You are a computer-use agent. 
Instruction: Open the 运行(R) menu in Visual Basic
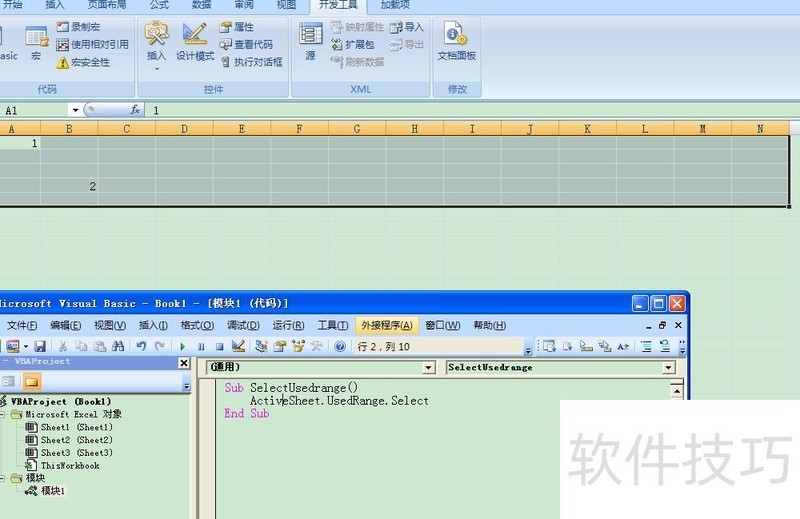click(x=288, y=326)
